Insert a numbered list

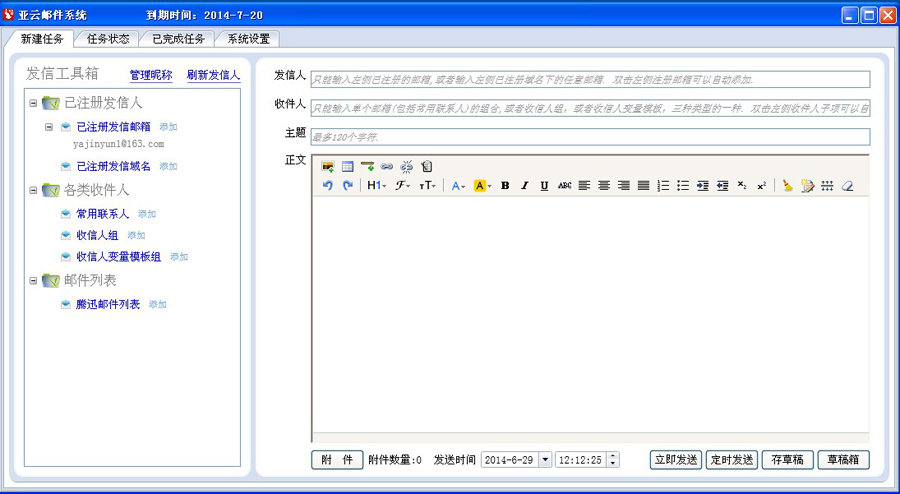(x=663, y=186)
